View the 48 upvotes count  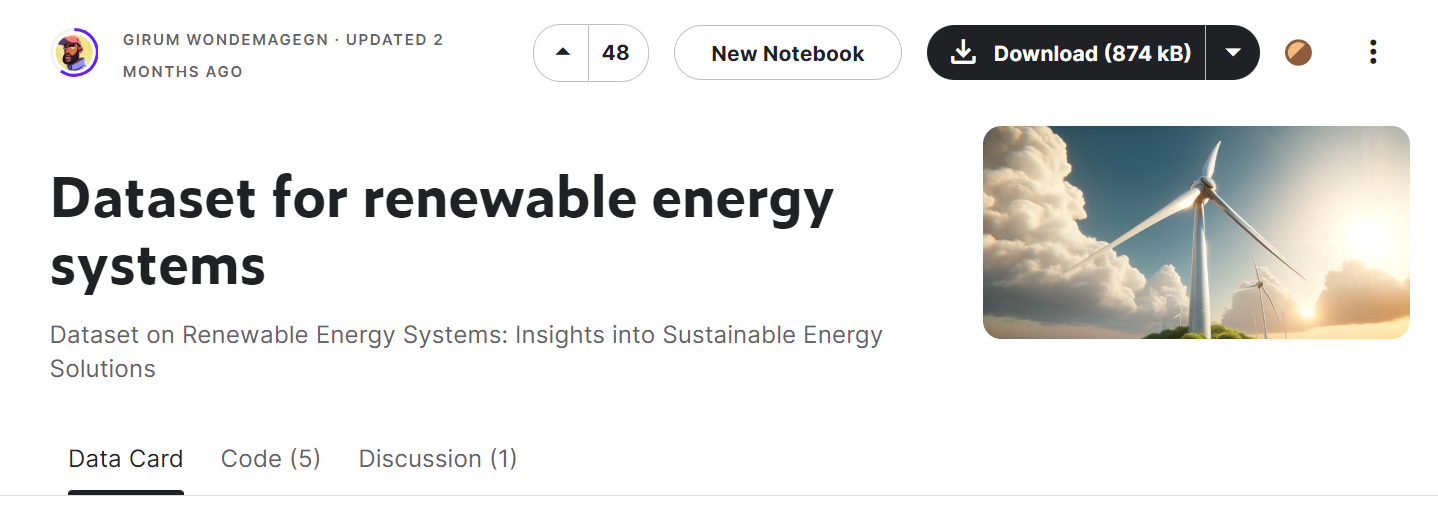coord(616,53)
